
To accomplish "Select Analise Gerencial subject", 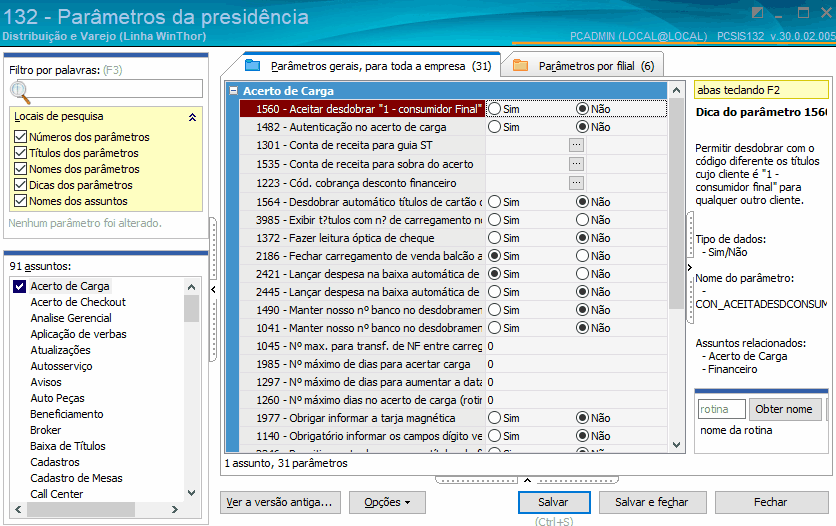I will (71, 318).
